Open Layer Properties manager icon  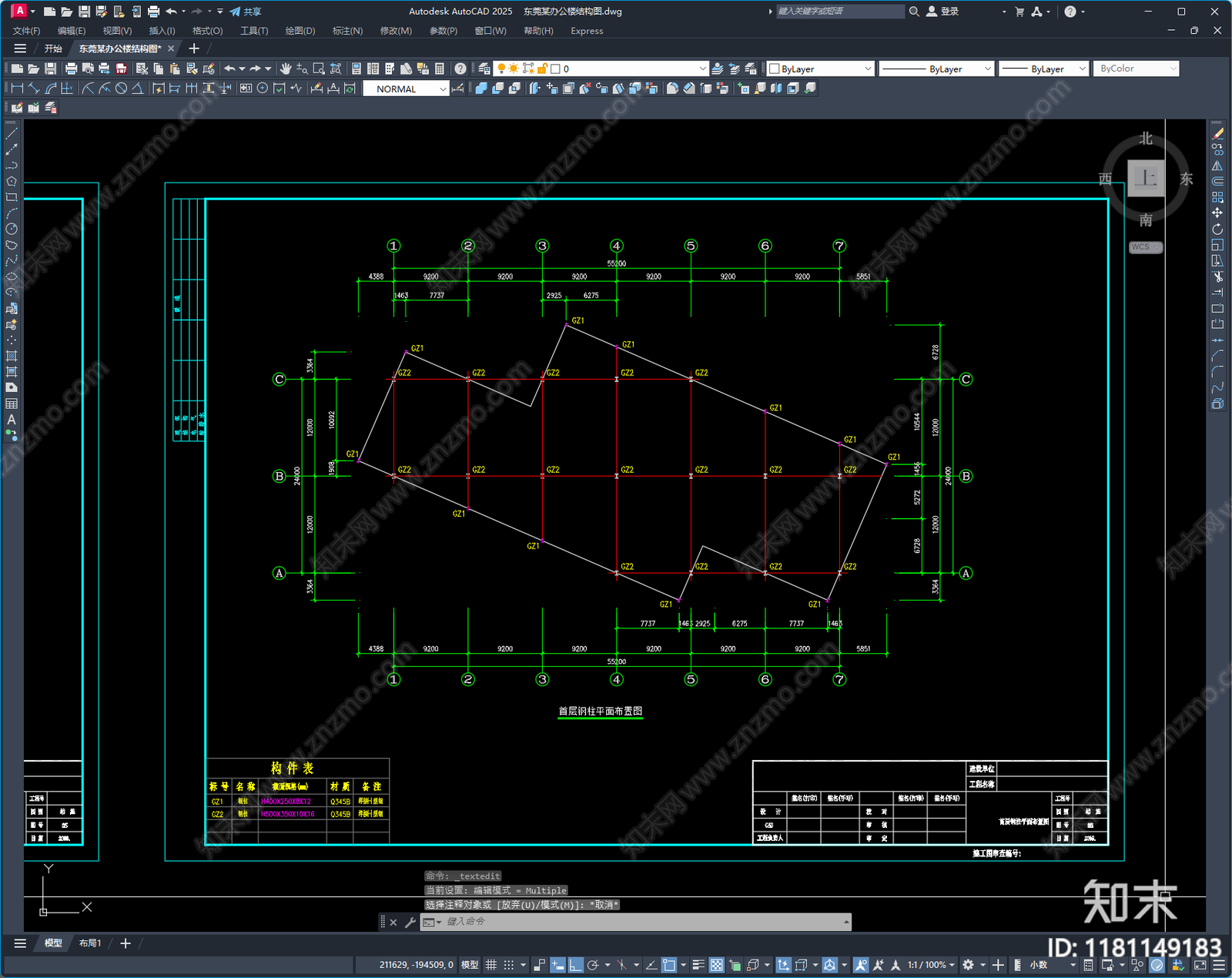tap(484, 69)
